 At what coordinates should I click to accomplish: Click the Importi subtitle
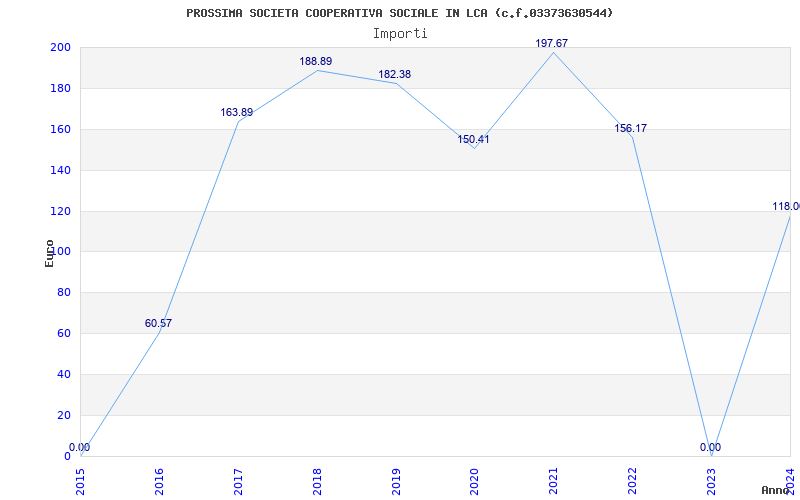[400, 34]
